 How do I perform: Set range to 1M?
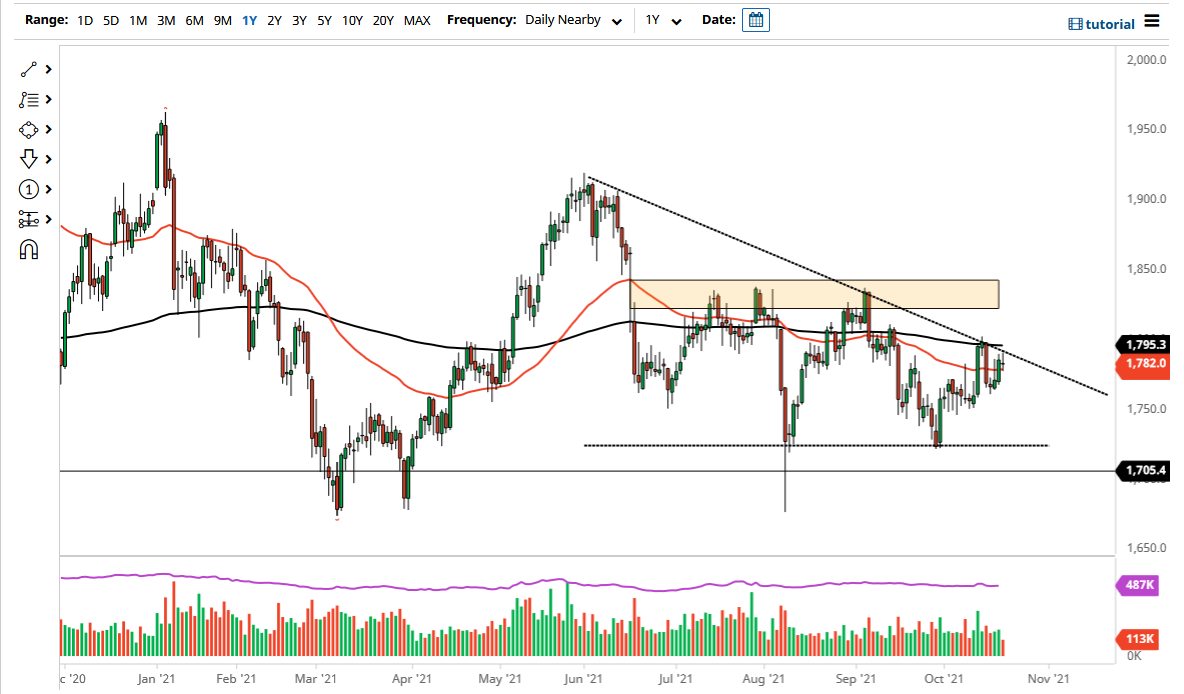137,20
